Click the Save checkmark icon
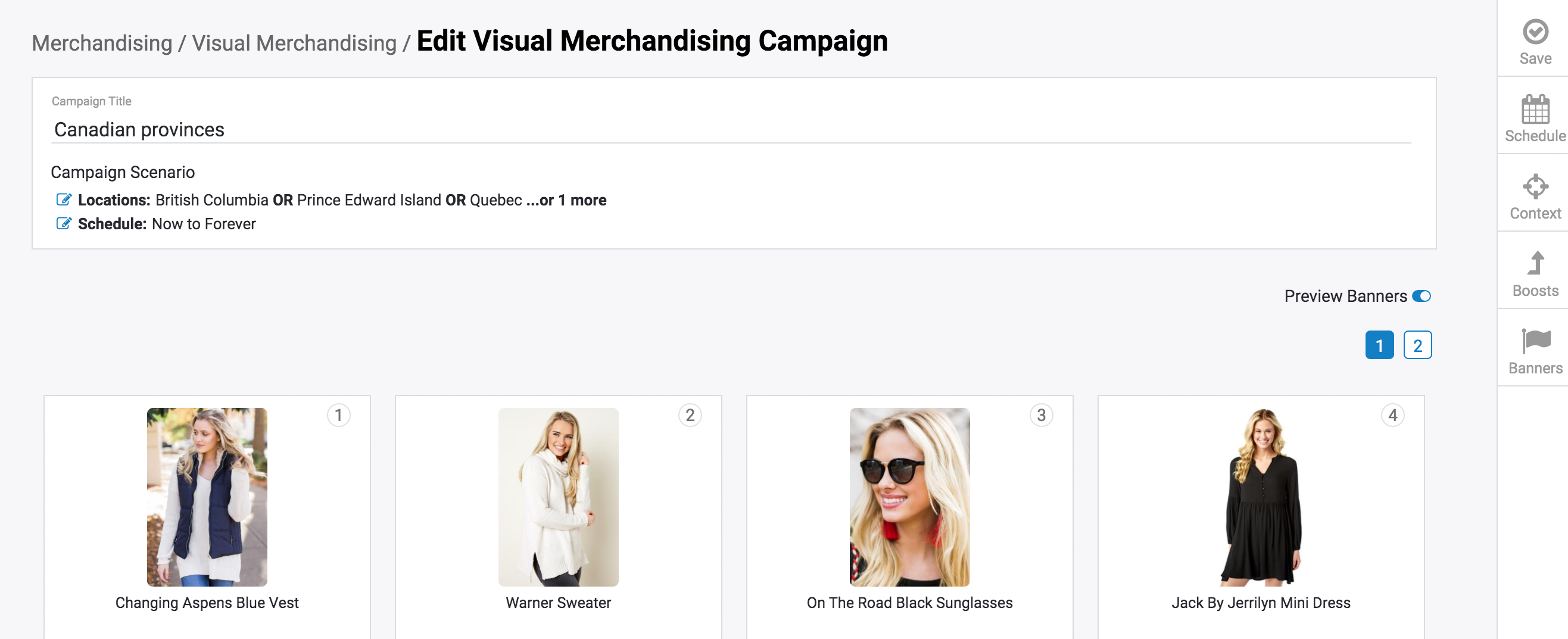The height and width of the screenshot is (639, 1568). (x=1535, y=32)
